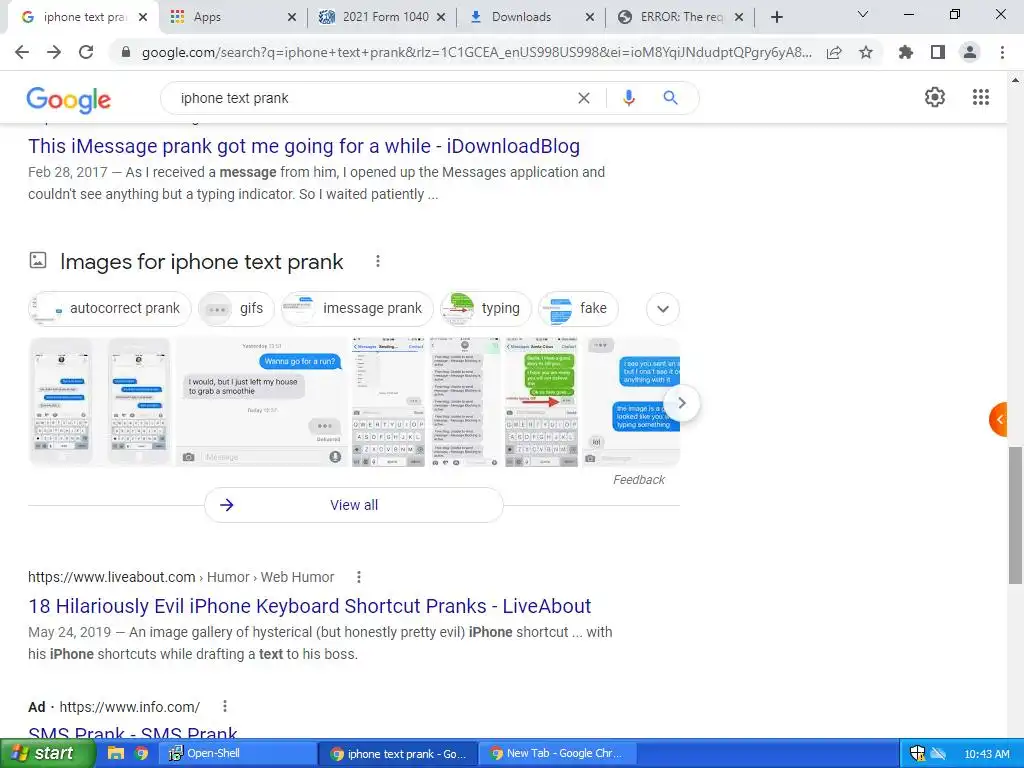Close the Apps tab

(292, 17)
